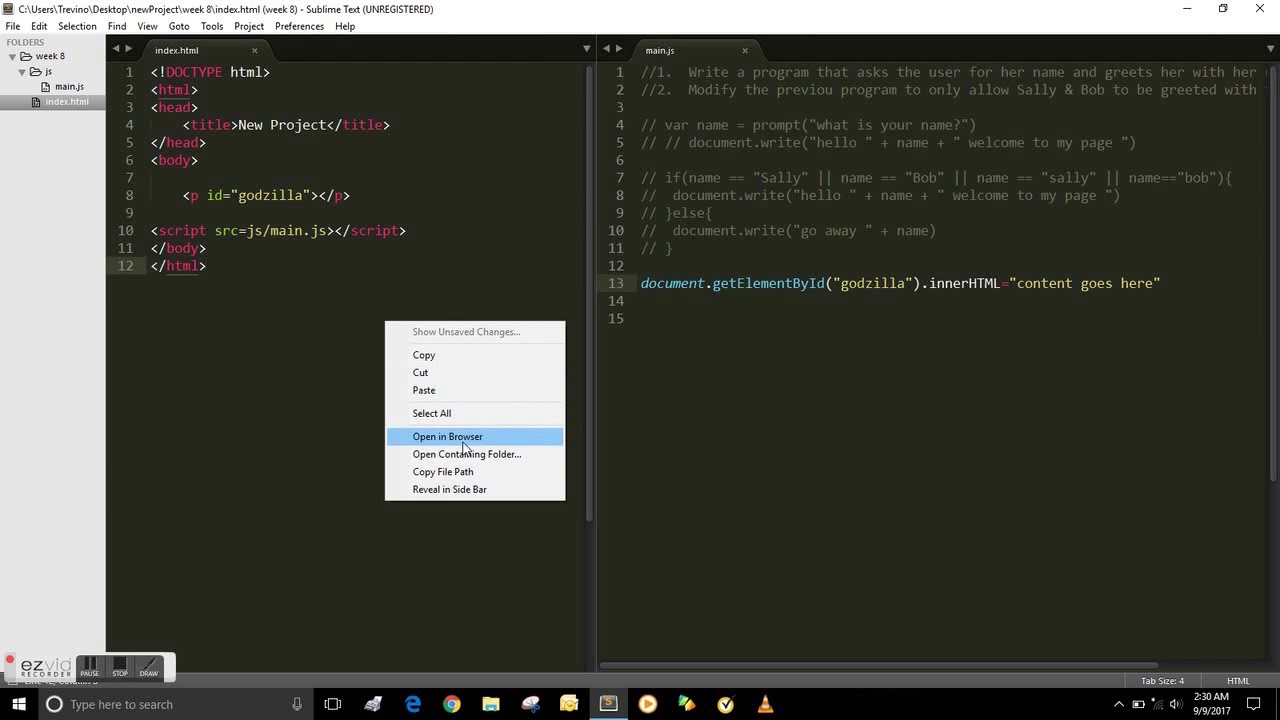Open the Tools menu
This screenshot has height=720, width=1280.
[212, 26]
